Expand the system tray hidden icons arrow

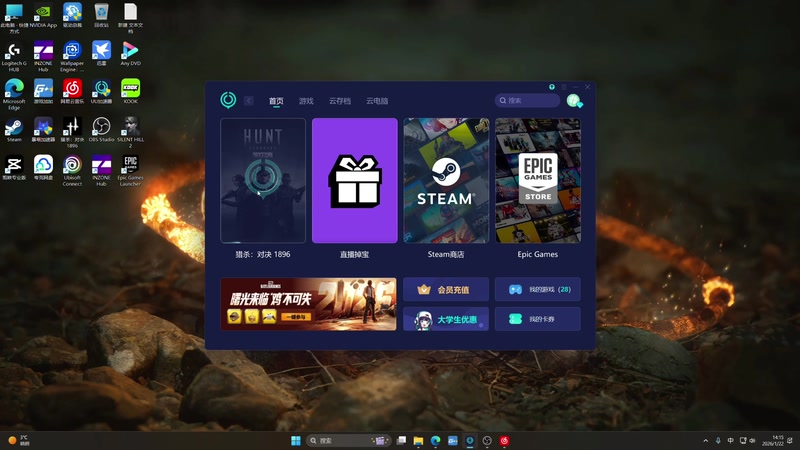(x=706, y=441)
